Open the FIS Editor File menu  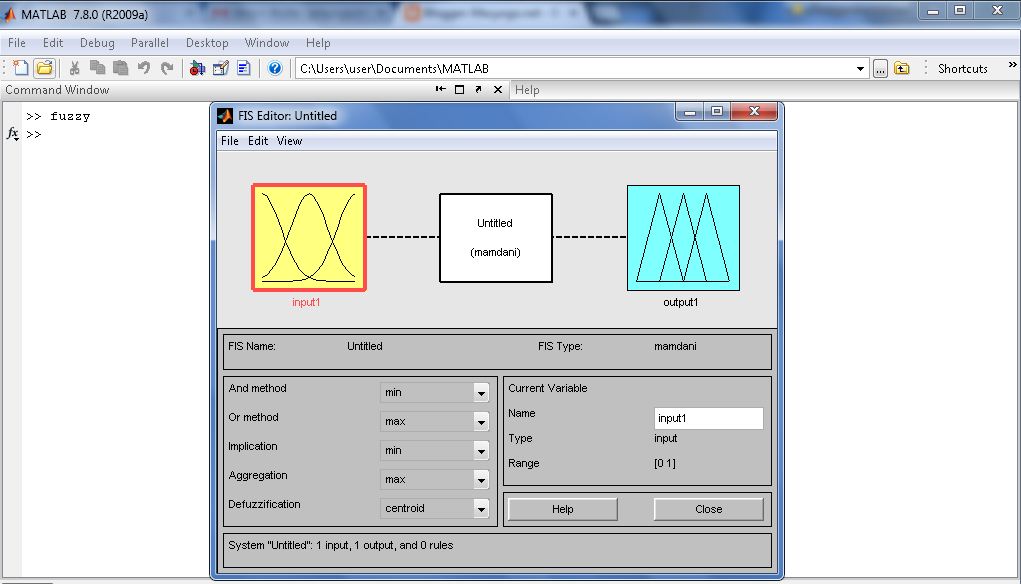coord(229,141)
